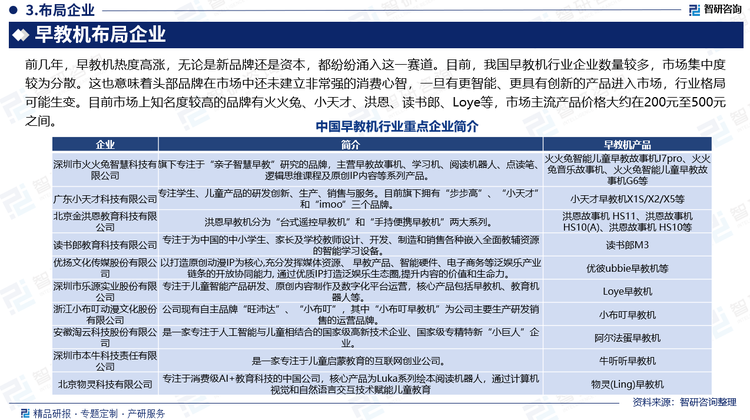Click the table title 中国早教机行业重点企业简介
Screen dimensions: 750x420
(397, 127)
